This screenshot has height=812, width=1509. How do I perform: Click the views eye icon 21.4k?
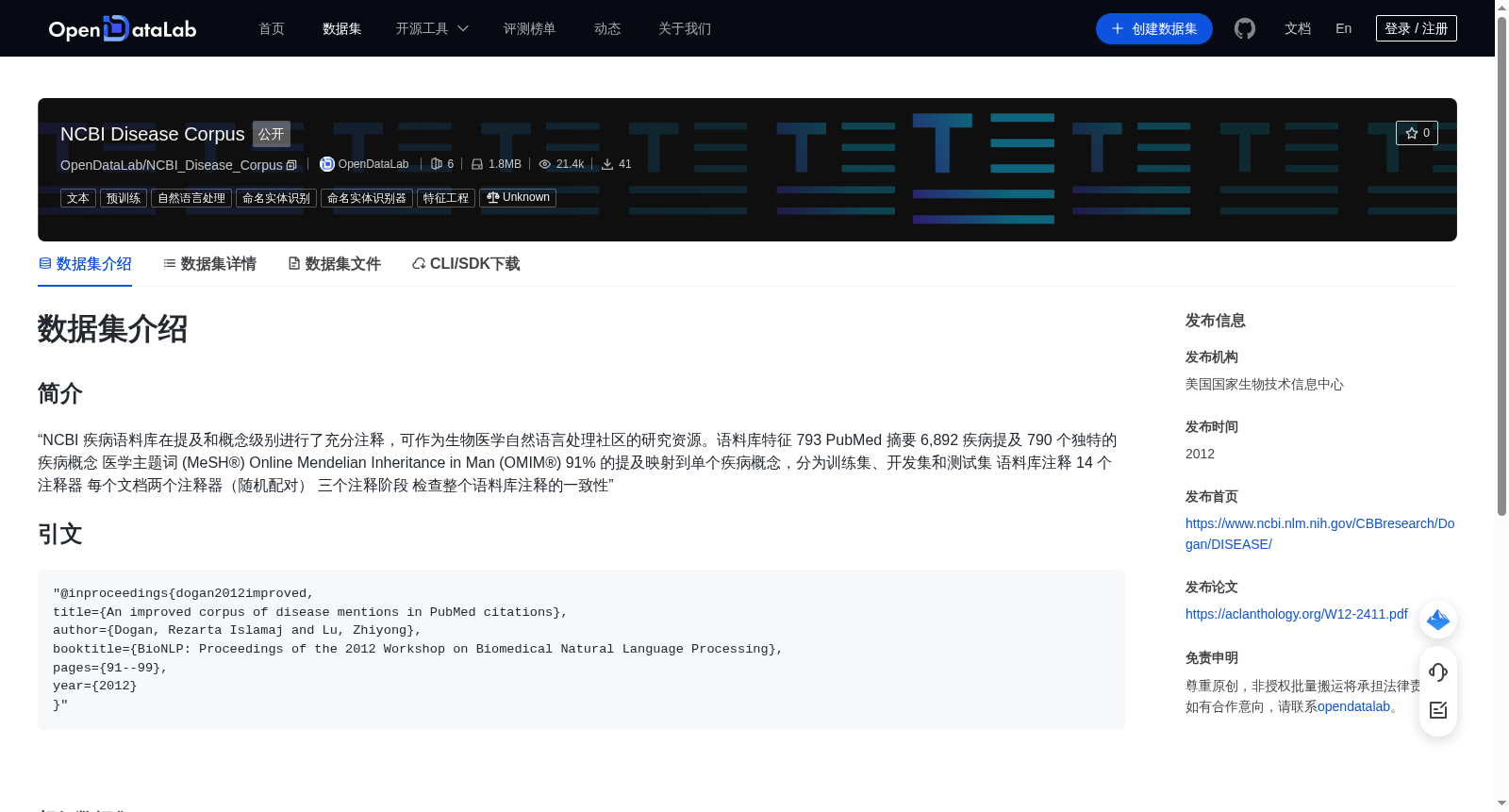pos(544,164)
